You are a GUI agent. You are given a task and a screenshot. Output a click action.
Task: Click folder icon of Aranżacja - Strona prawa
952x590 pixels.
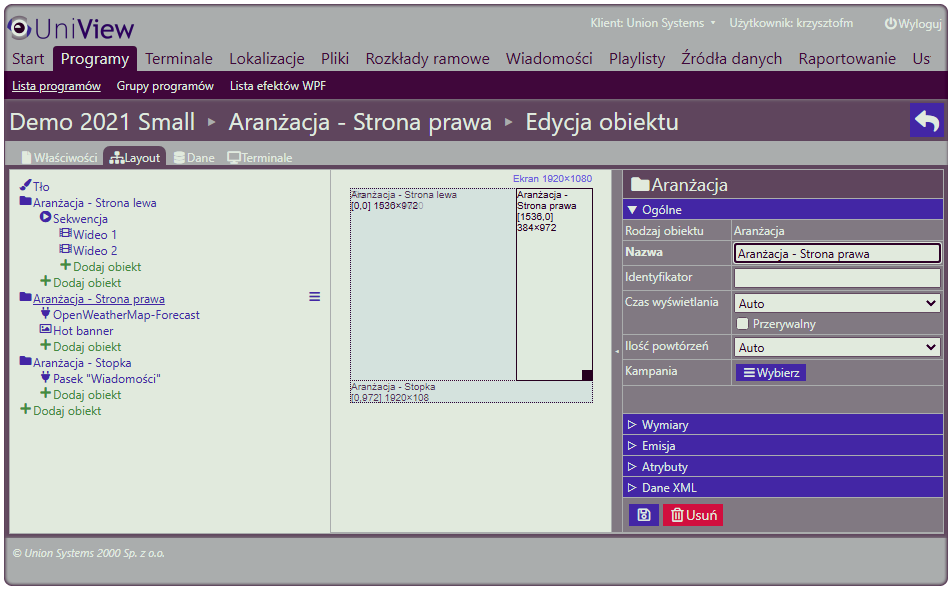[26, 297]
